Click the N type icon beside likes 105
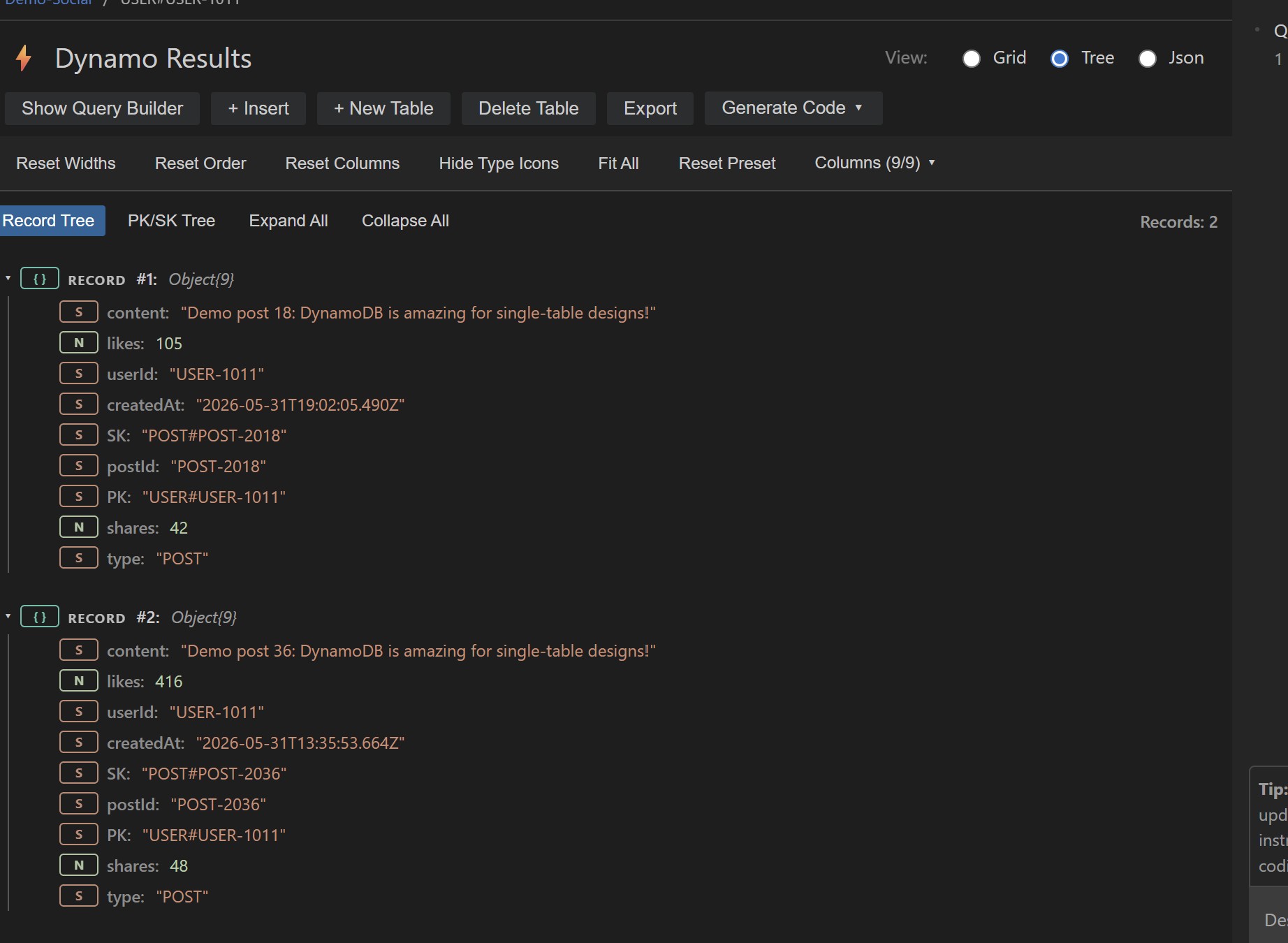Screen dimensions: 1288x943 79,343
